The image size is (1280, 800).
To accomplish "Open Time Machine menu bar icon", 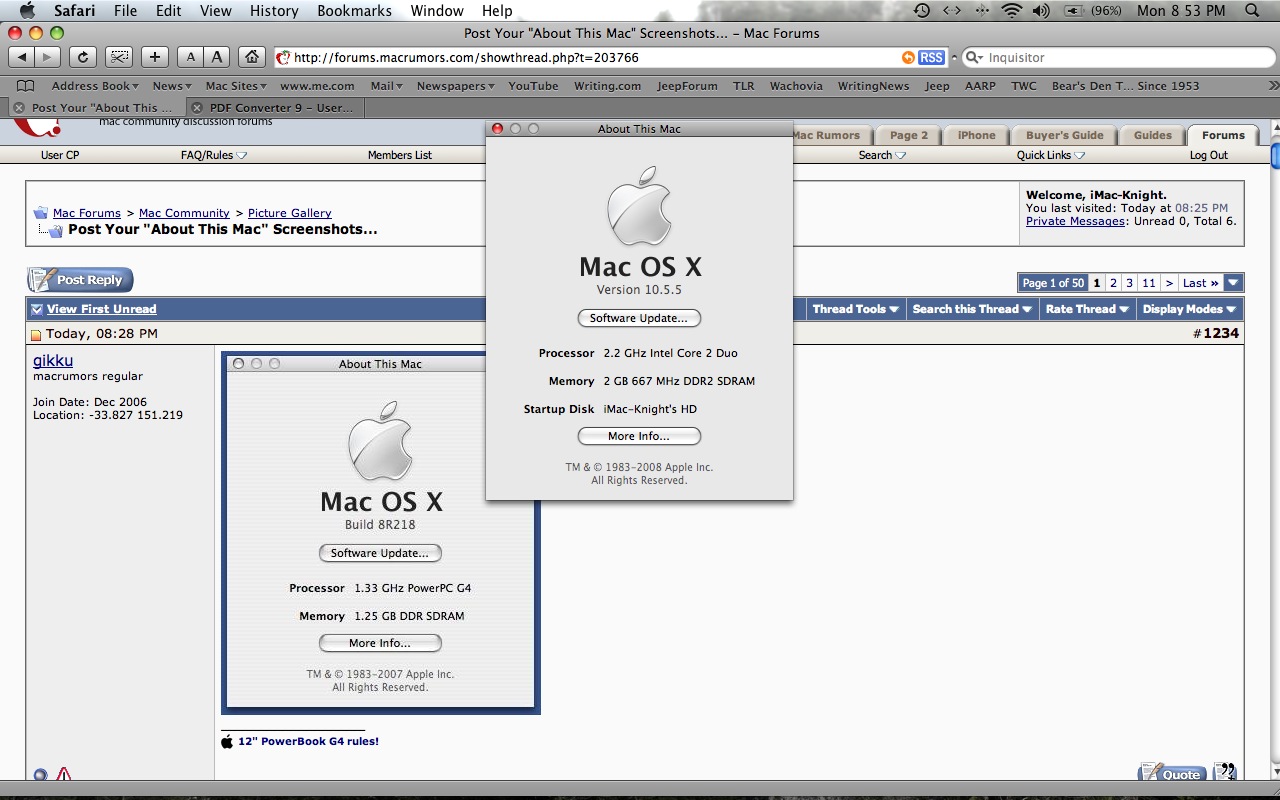I will [921, 11].
